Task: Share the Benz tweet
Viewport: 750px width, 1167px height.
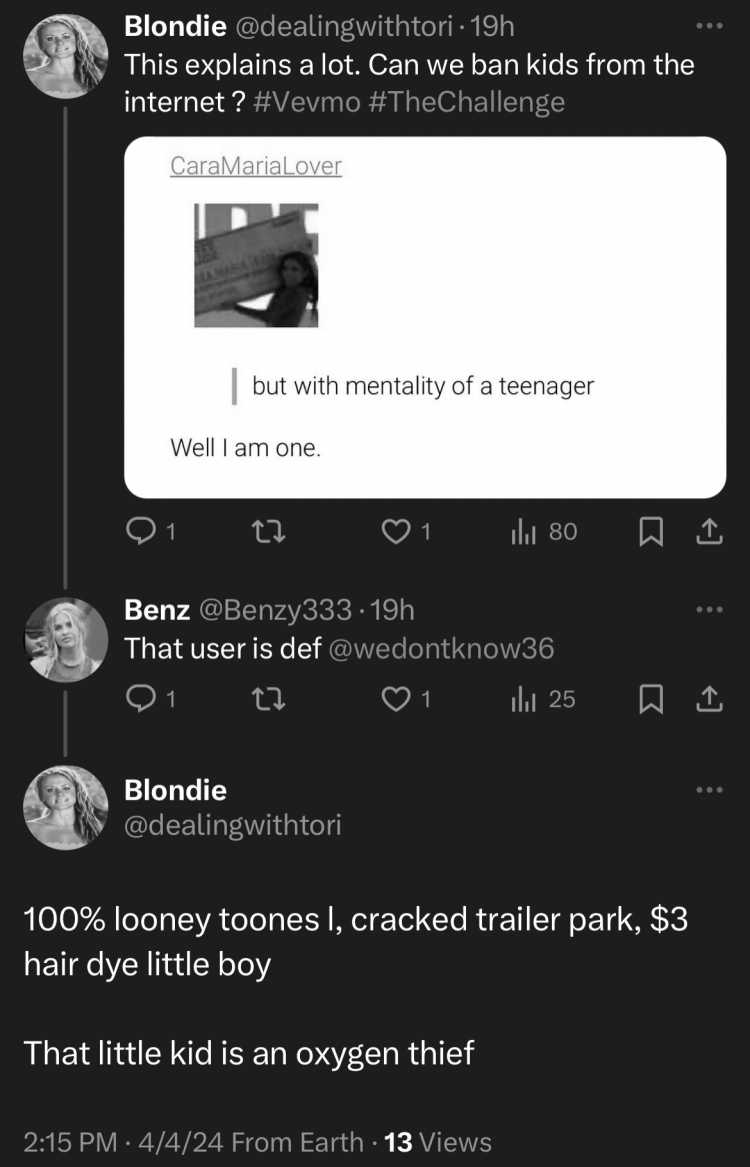Action: (x=710, y=699)
